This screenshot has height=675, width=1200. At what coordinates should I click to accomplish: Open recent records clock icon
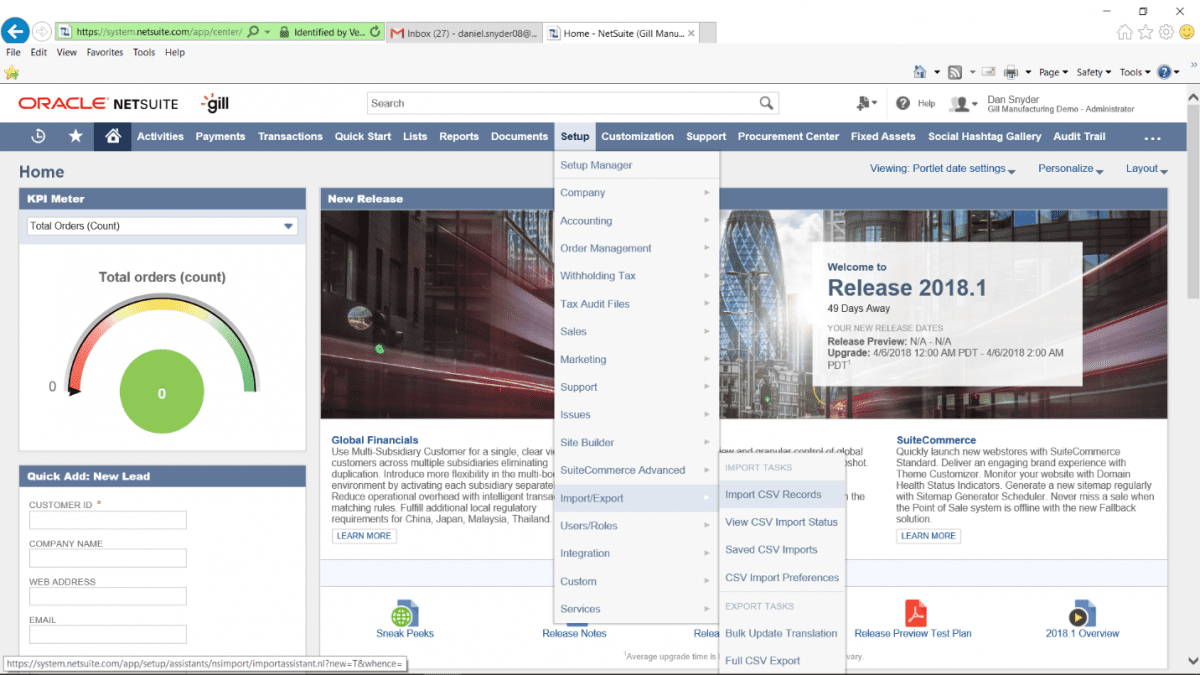point(37,136)
